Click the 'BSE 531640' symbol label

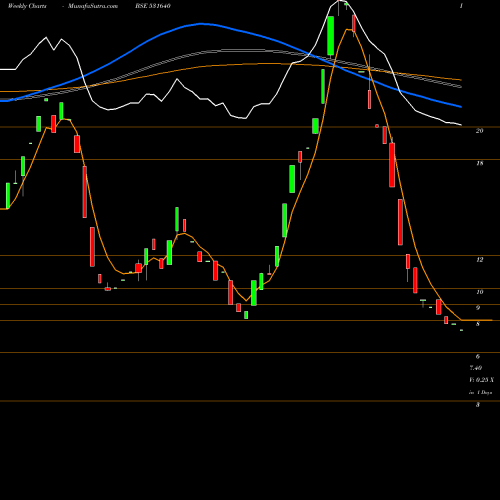pyautogui.click(x=153, y=6)
